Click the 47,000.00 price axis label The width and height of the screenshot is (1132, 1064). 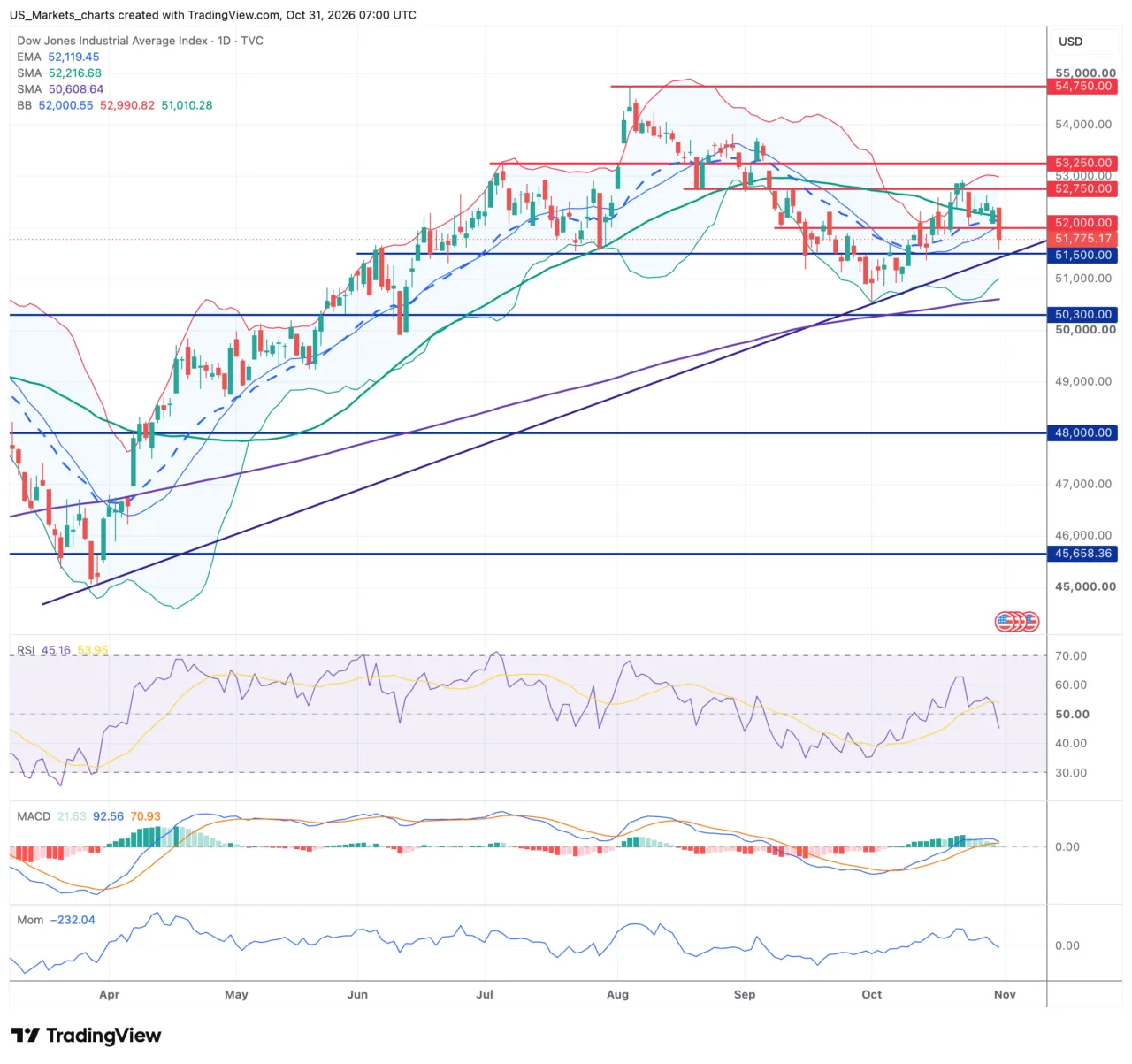(1083, 484)
